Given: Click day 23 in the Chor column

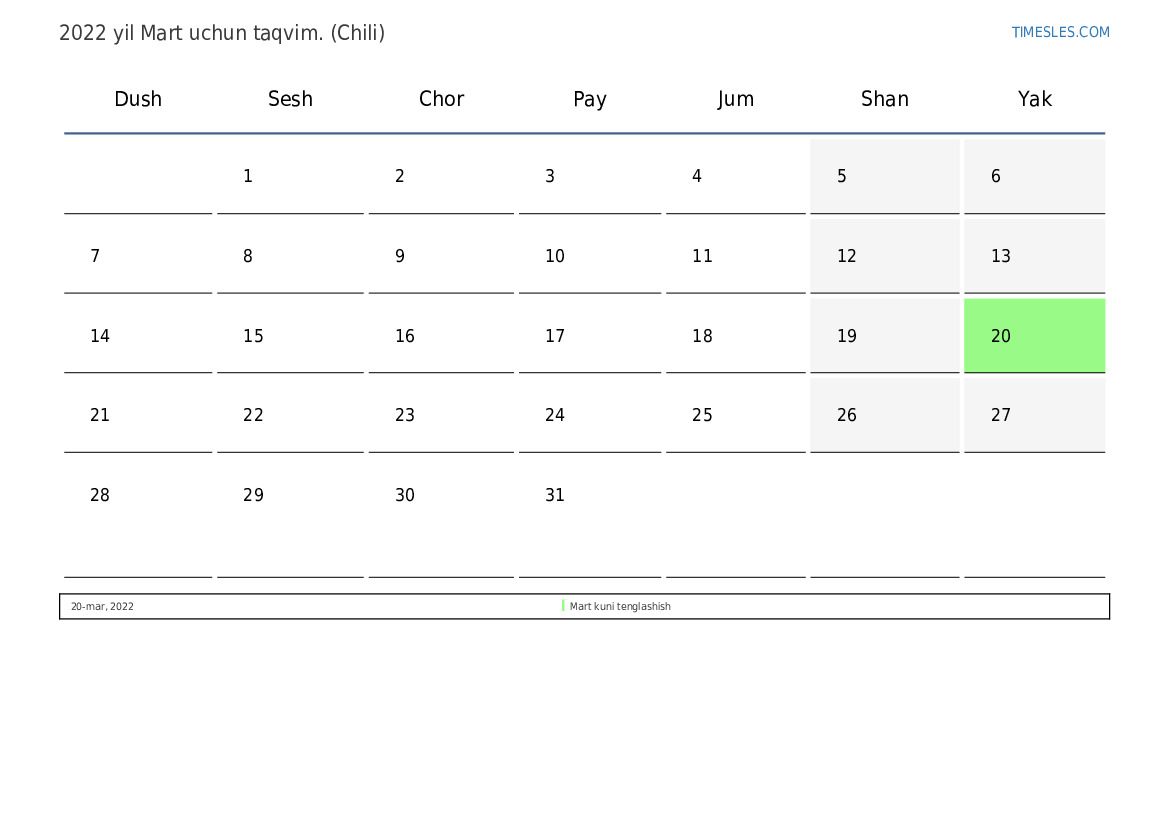Looking at the screenshot, I should [x=405, y=416].
